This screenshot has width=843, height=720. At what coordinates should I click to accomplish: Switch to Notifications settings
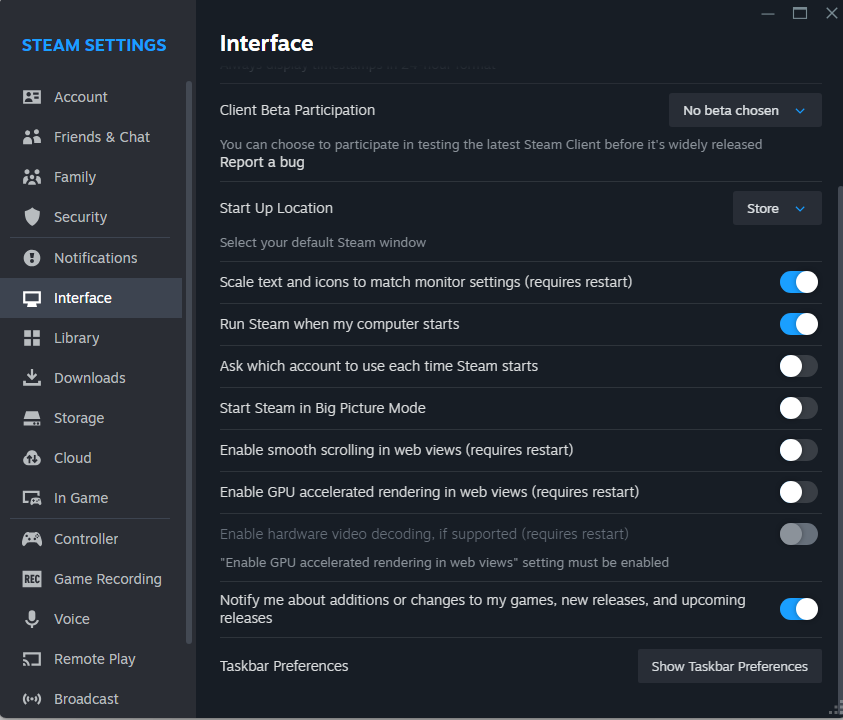[x=91, y=258]
